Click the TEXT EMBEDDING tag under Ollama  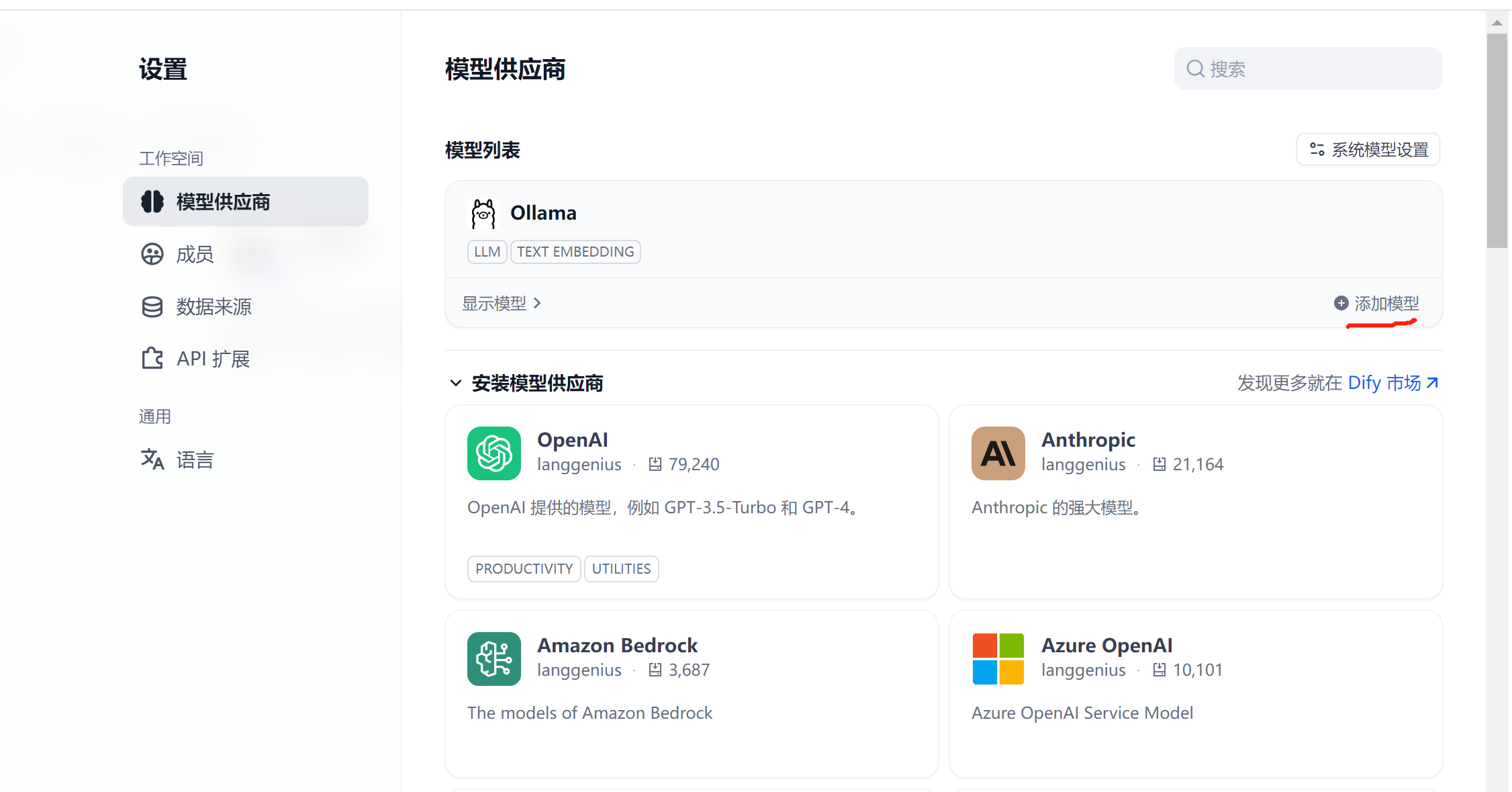pyautogui.click(x=575, y=252)
